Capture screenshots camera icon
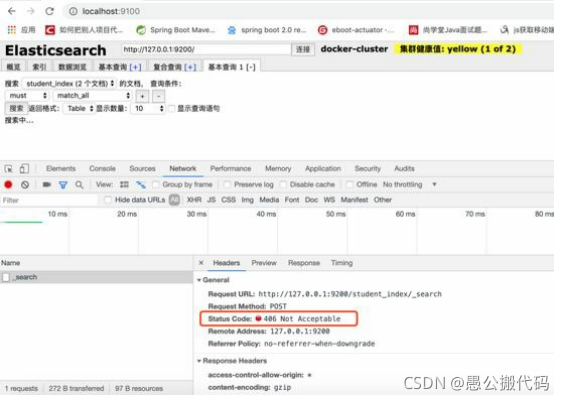 (47, 185)
